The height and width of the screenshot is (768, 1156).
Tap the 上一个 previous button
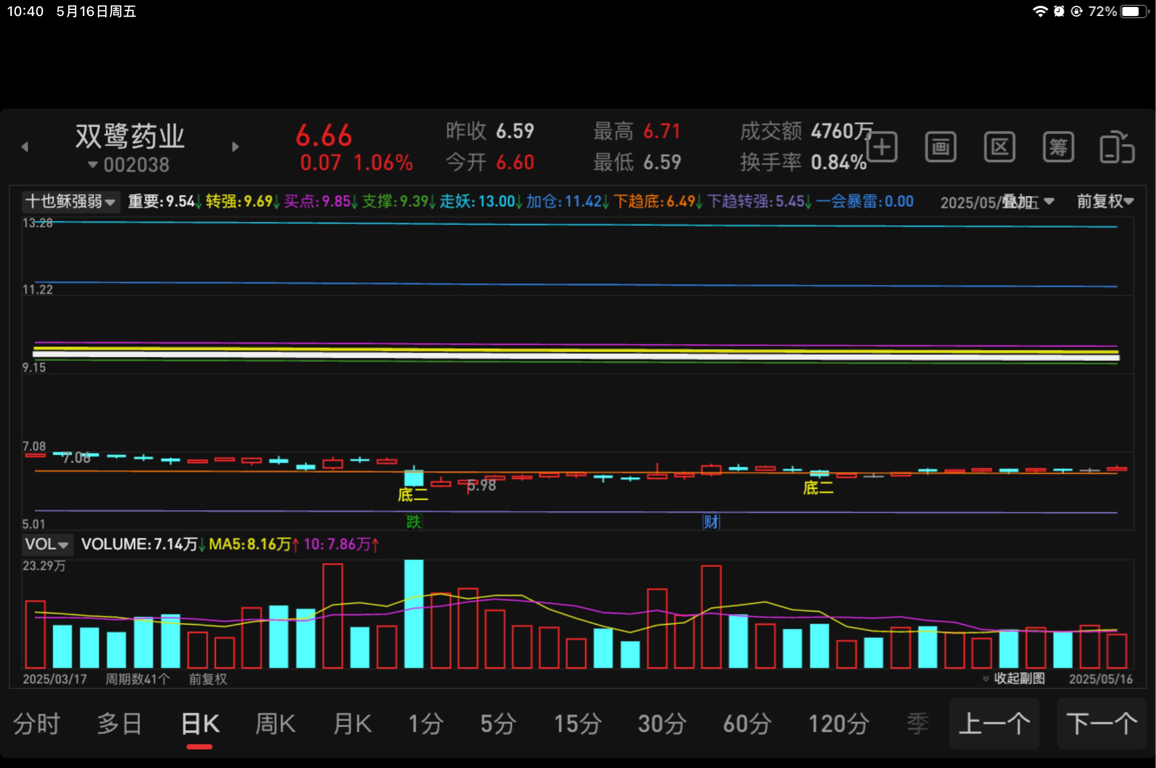coord(995,724)
